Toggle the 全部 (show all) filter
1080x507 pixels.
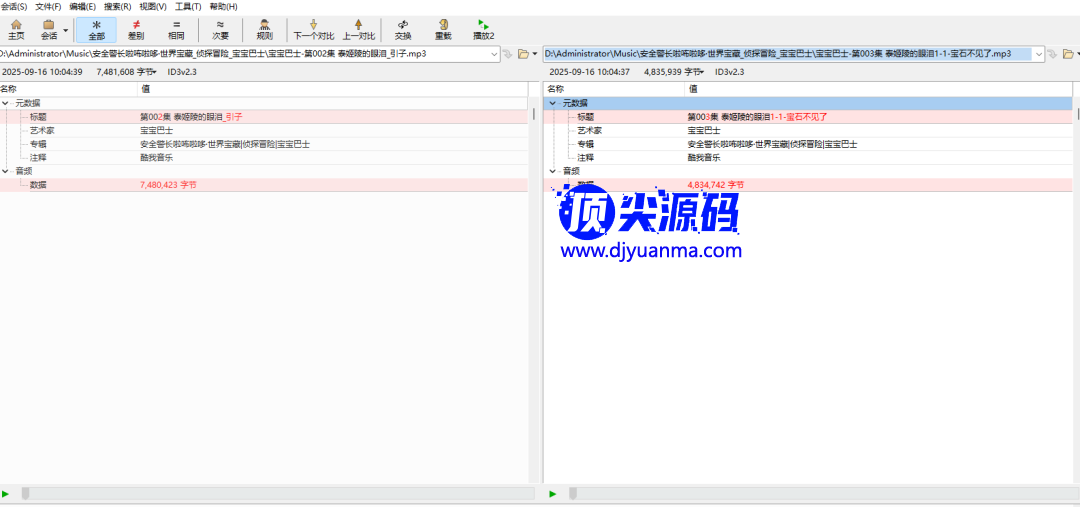pos(96,29)
